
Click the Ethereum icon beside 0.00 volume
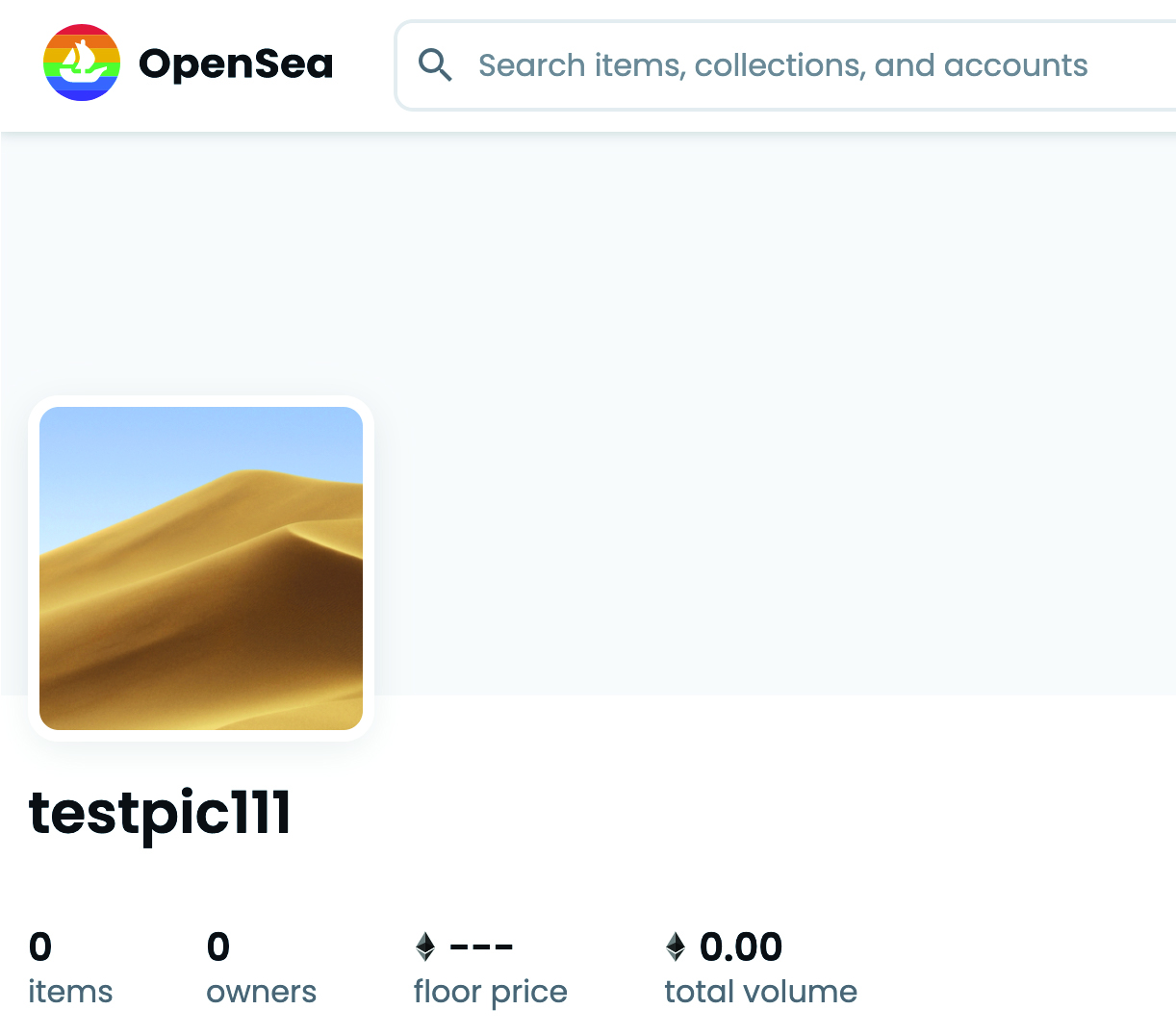coord(676,947)
